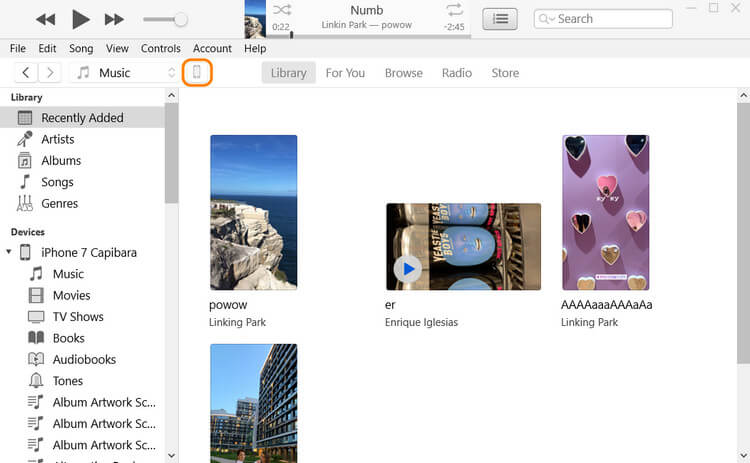This screenshot has height=463, width=750.
Task: Toggle repeat in the now playing display
Action: click(454, 10)
